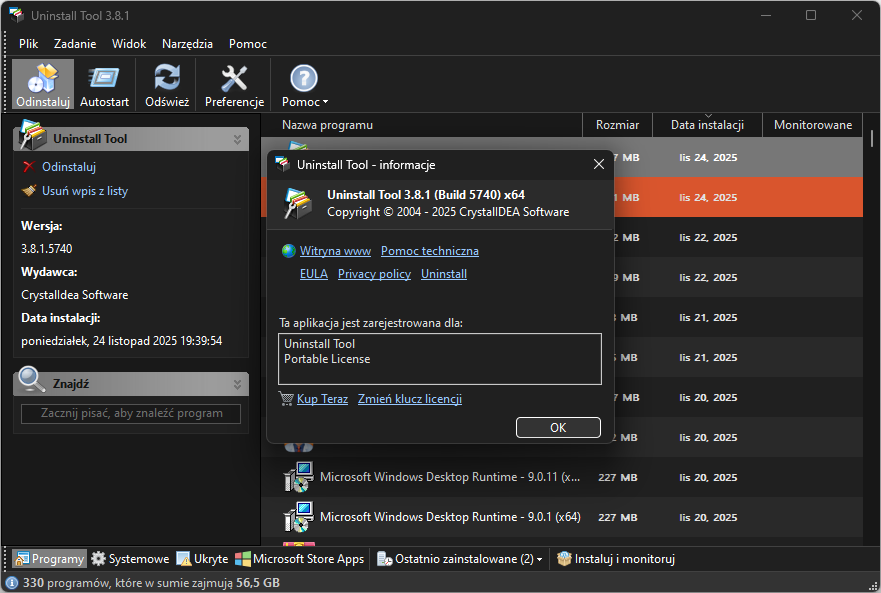The image size is (881, 593).
Task: Click installer icon of Desktop Runtime 9.0.1
Action: (x=298, y=518)
